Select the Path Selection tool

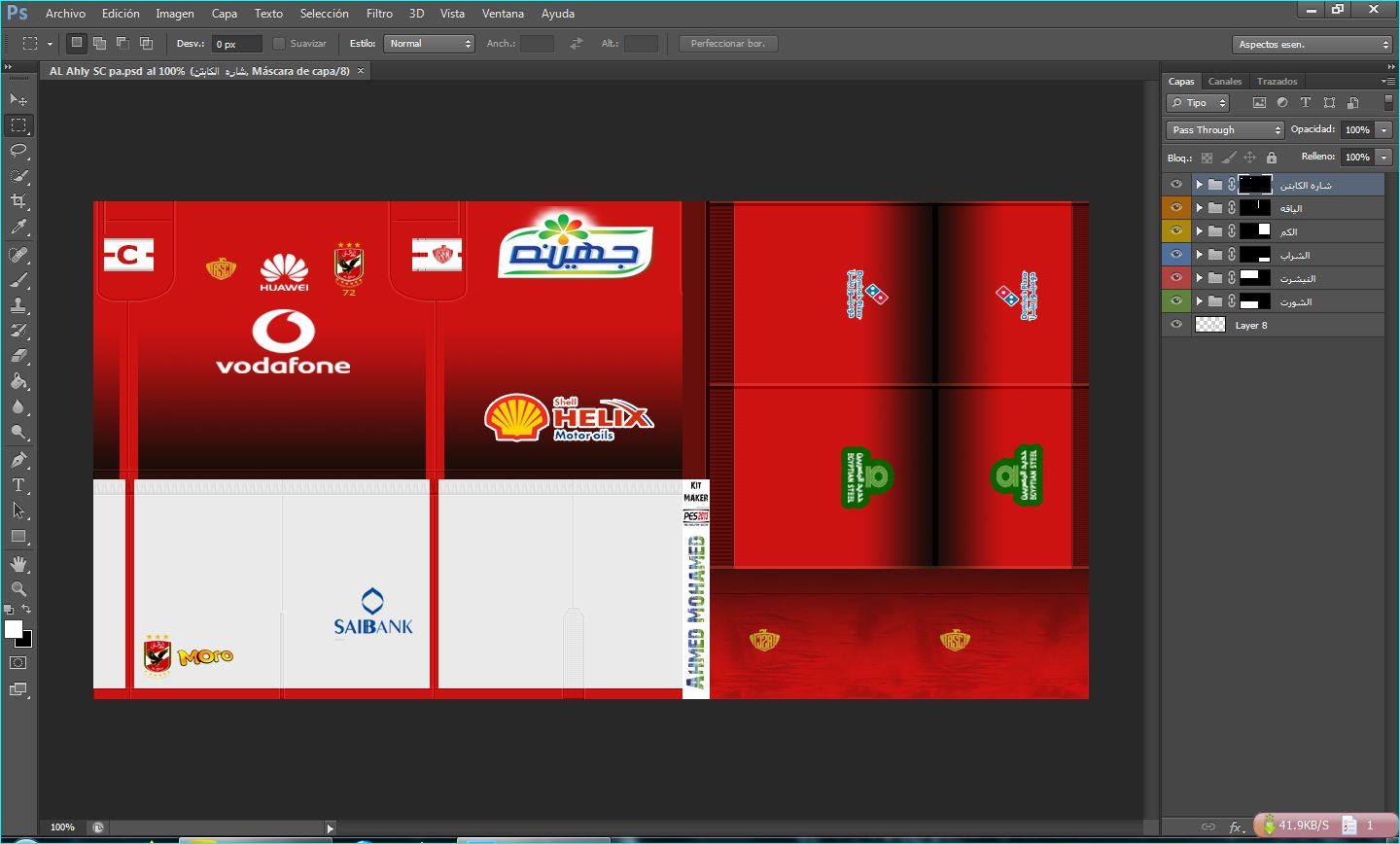tap(18, 510)
